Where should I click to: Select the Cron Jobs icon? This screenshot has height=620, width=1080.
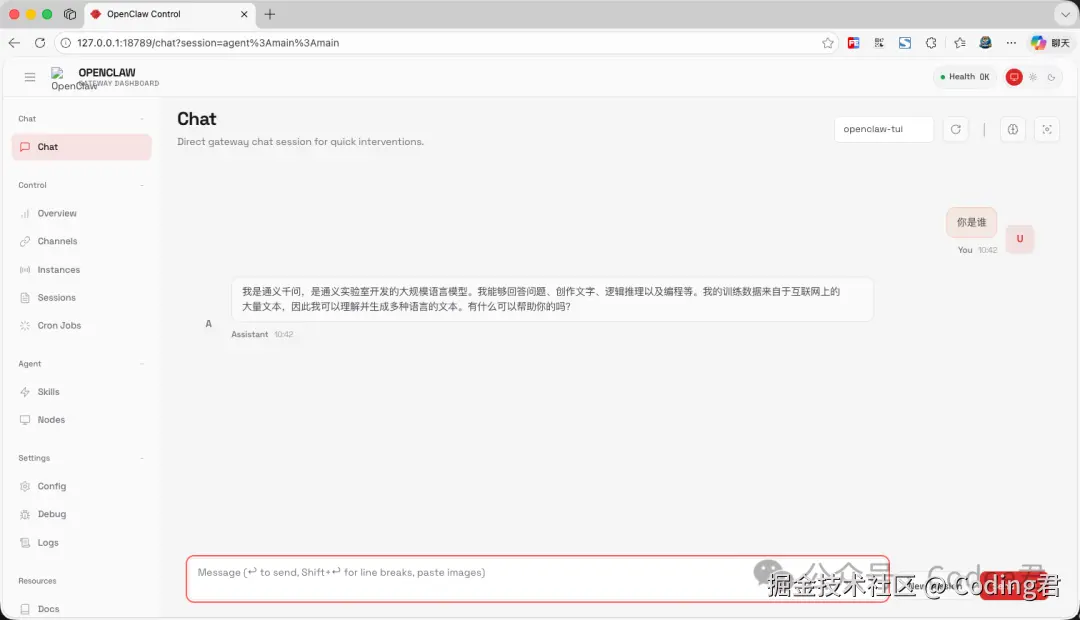pos(25,325)
